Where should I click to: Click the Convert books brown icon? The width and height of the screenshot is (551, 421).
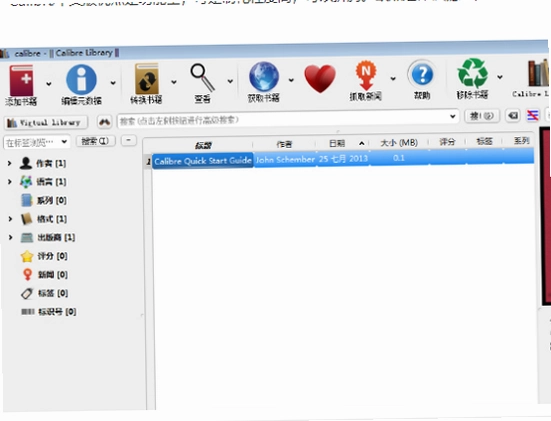(147, 79)
